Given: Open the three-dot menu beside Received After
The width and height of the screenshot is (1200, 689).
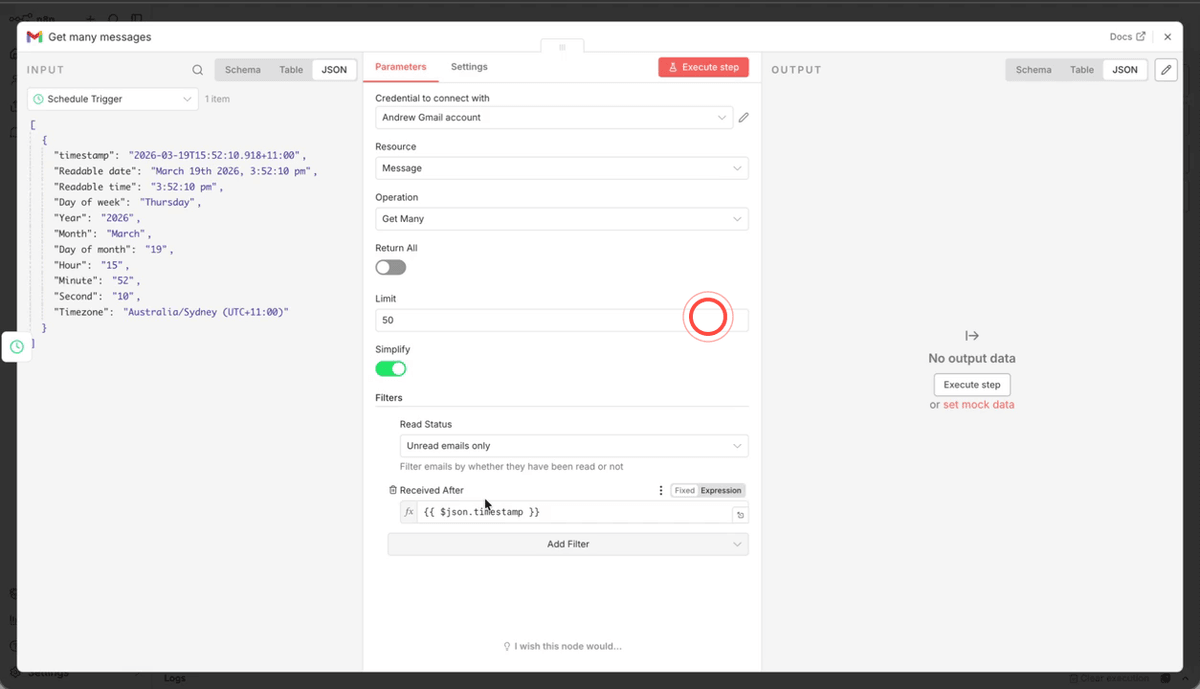Looking at the screenshot, I should pos(660,490).
